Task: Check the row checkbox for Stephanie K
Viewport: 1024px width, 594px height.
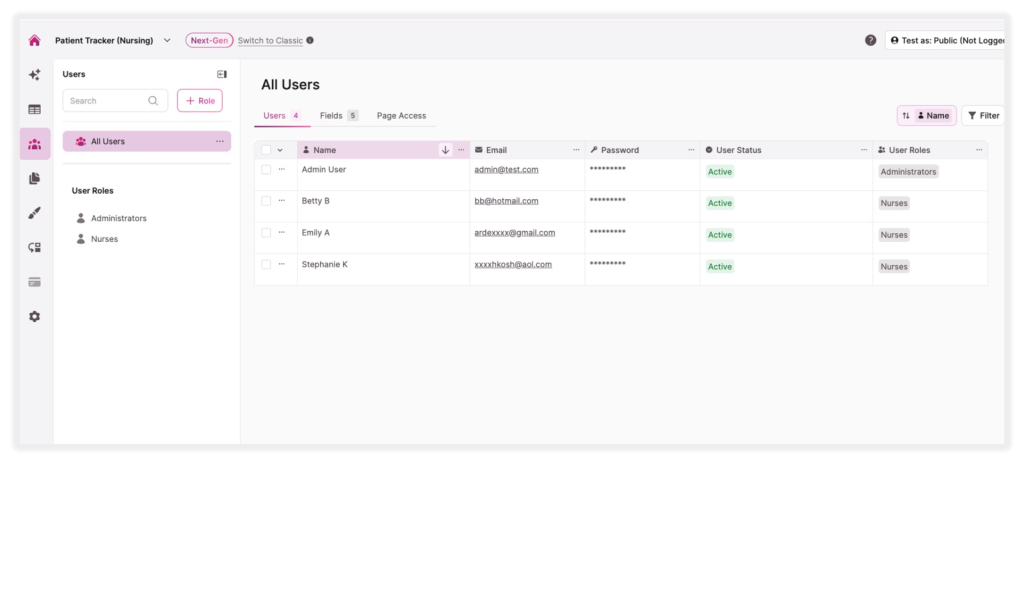Action: pyautogui.click(x=266, y=264)
